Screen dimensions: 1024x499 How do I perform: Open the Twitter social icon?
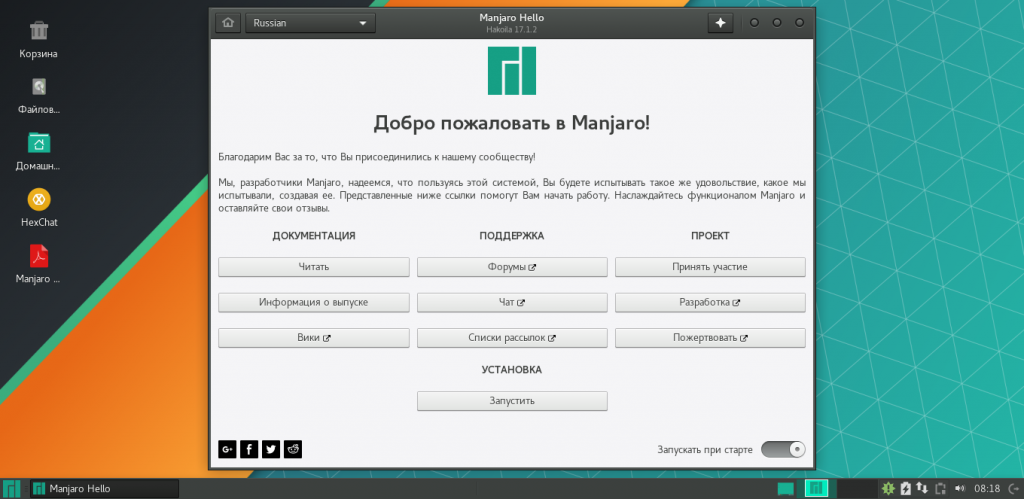click(x=271, y=449)
